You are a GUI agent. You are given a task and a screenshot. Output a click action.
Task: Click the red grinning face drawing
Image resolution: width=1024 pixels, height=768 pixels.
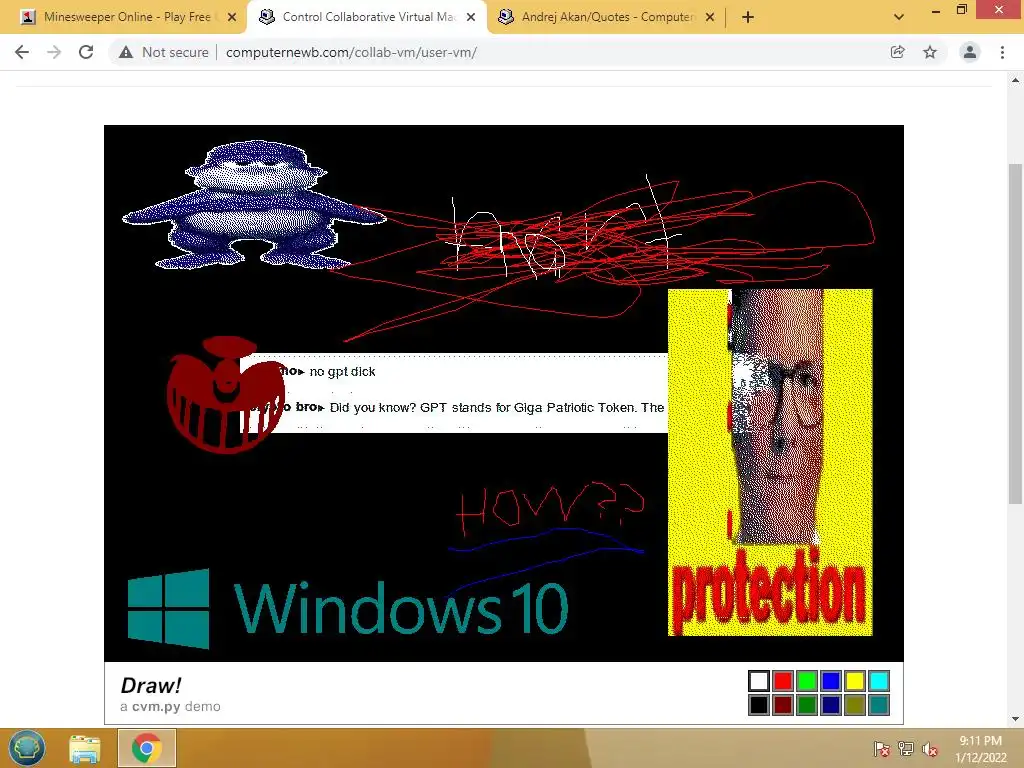tap(225, 395)
